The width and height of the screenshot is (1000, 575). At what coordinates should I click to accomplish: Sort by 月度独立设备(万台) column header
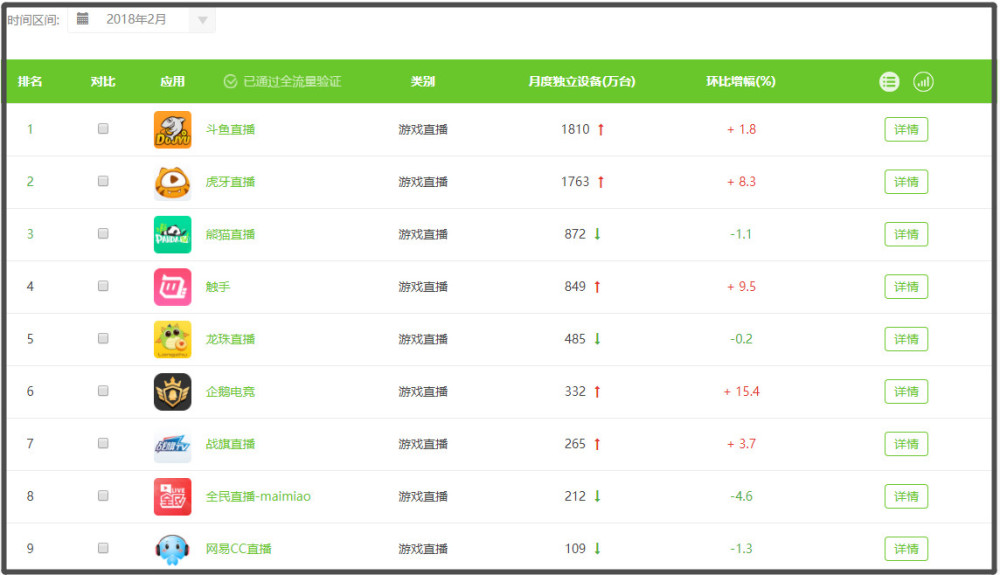[582, 82]
